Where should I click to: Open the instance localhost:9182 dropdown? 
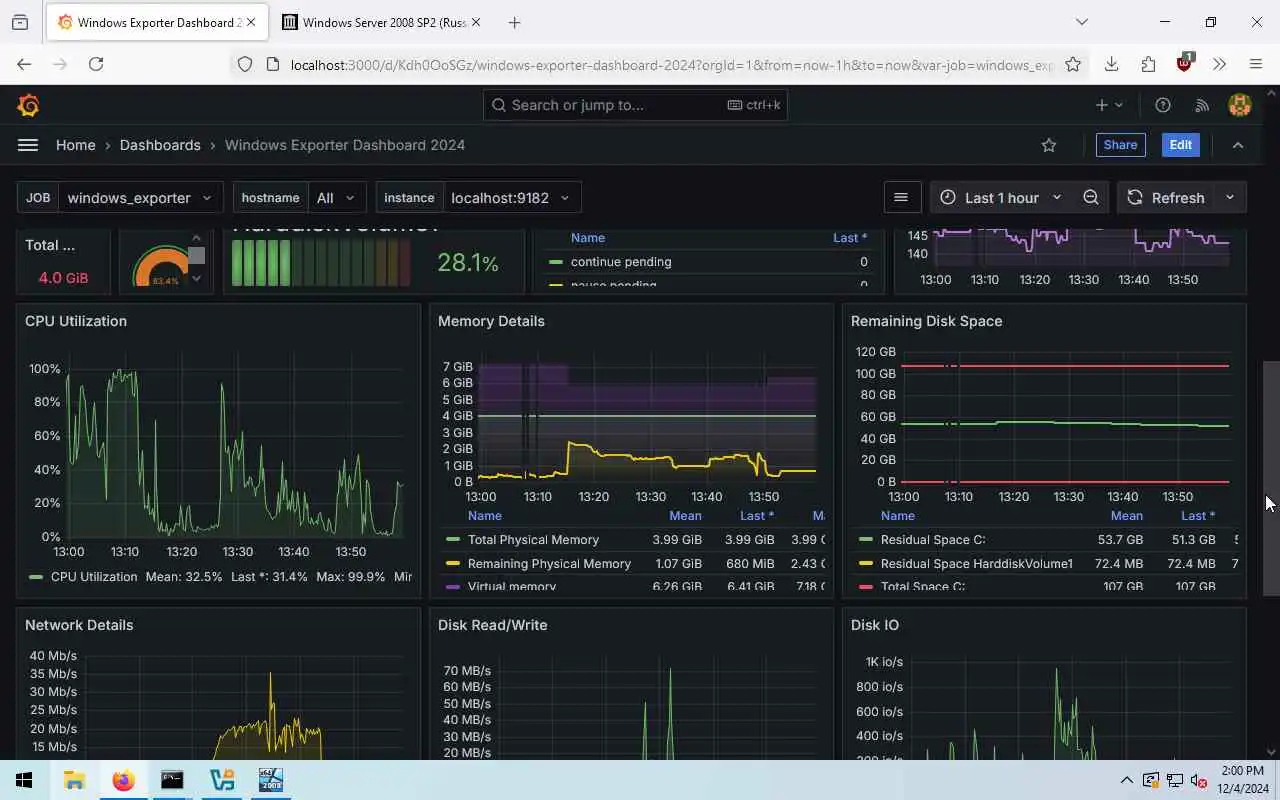coord(511,197)
